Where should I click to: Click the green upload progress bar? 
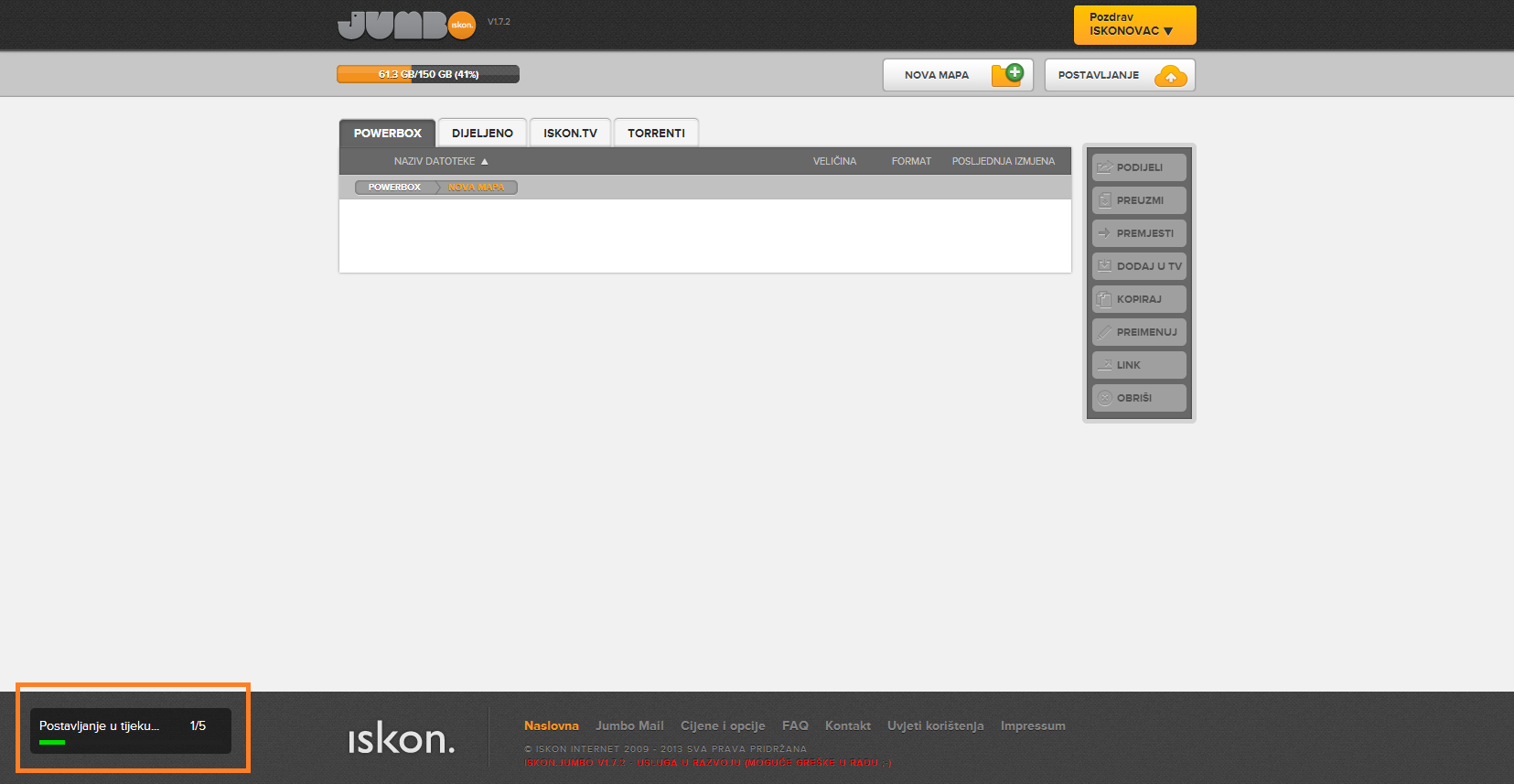click(52, 742)
